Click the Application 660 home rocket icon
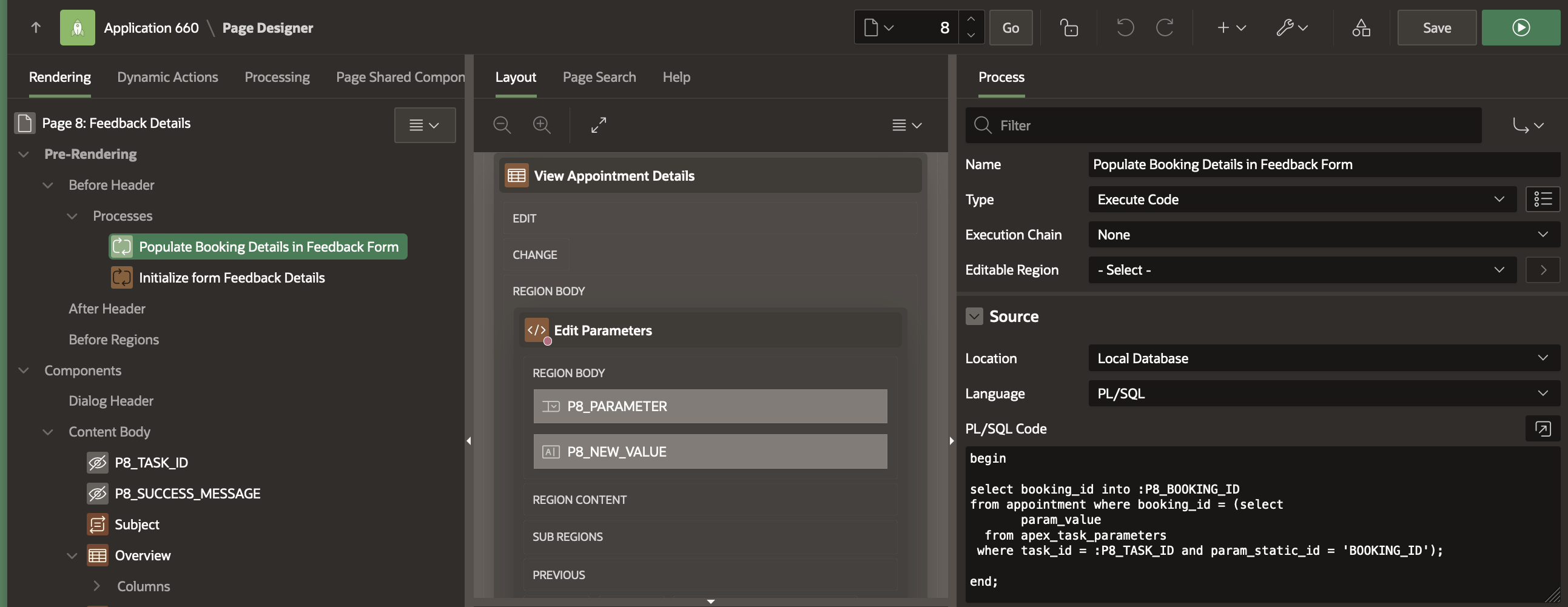1568x607 pixels. pyautogui.click(x=77, y=27)
